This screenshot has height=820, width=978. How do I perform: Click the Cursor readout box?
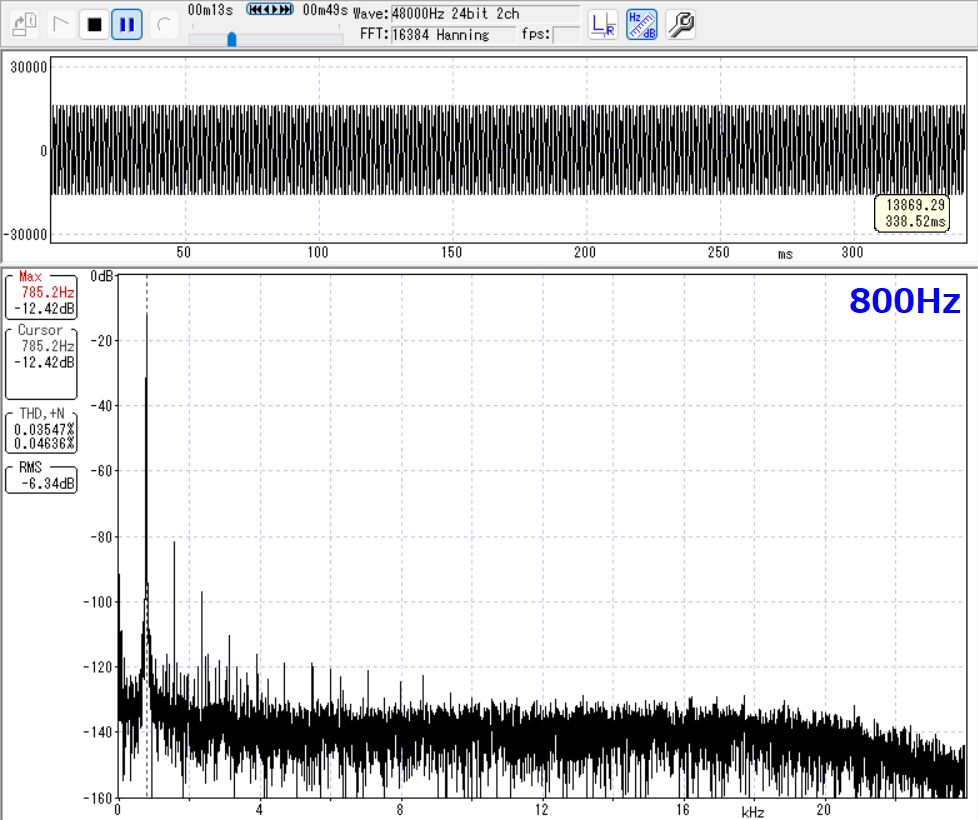41,360
